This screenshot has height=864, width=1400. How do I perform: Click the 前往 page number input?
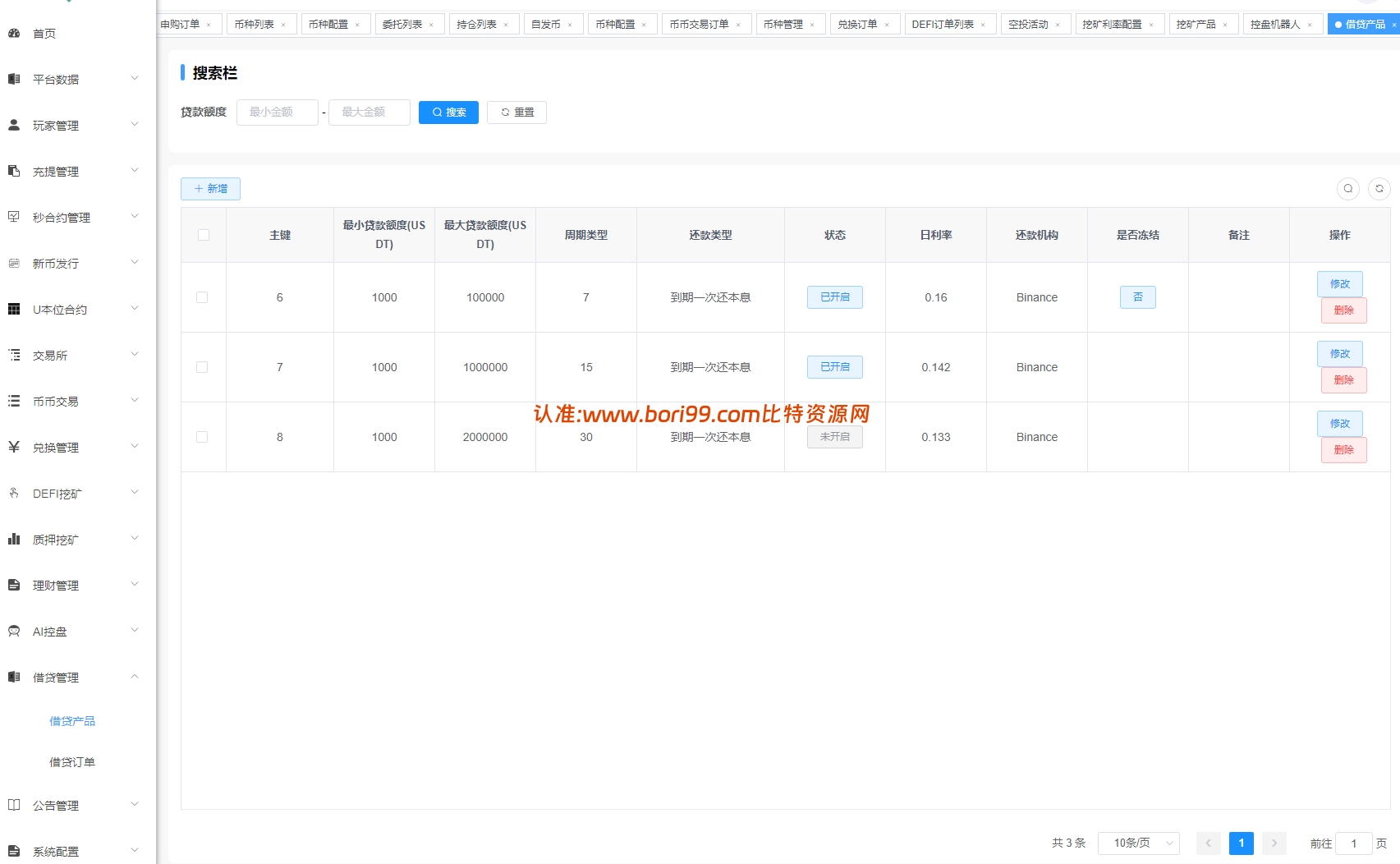click(1354, 843)
